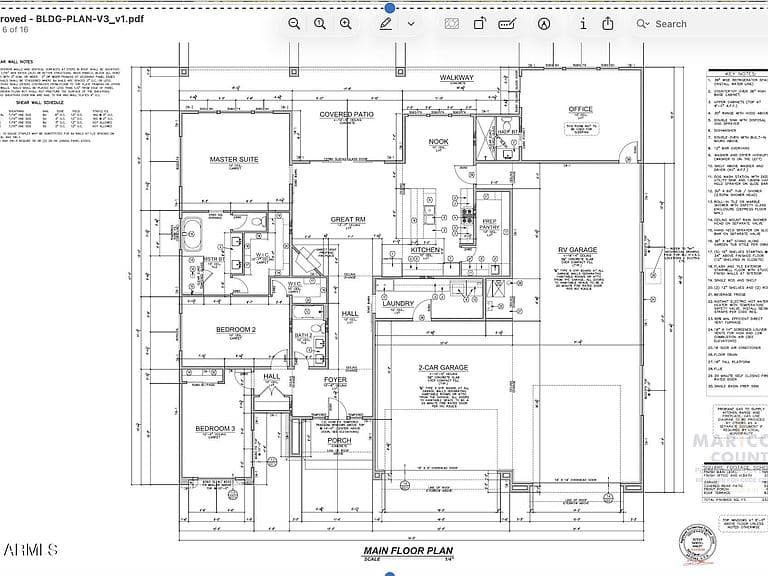Open the Share menu
This screenshot has width=768, height=576.
tap(608, 24)
